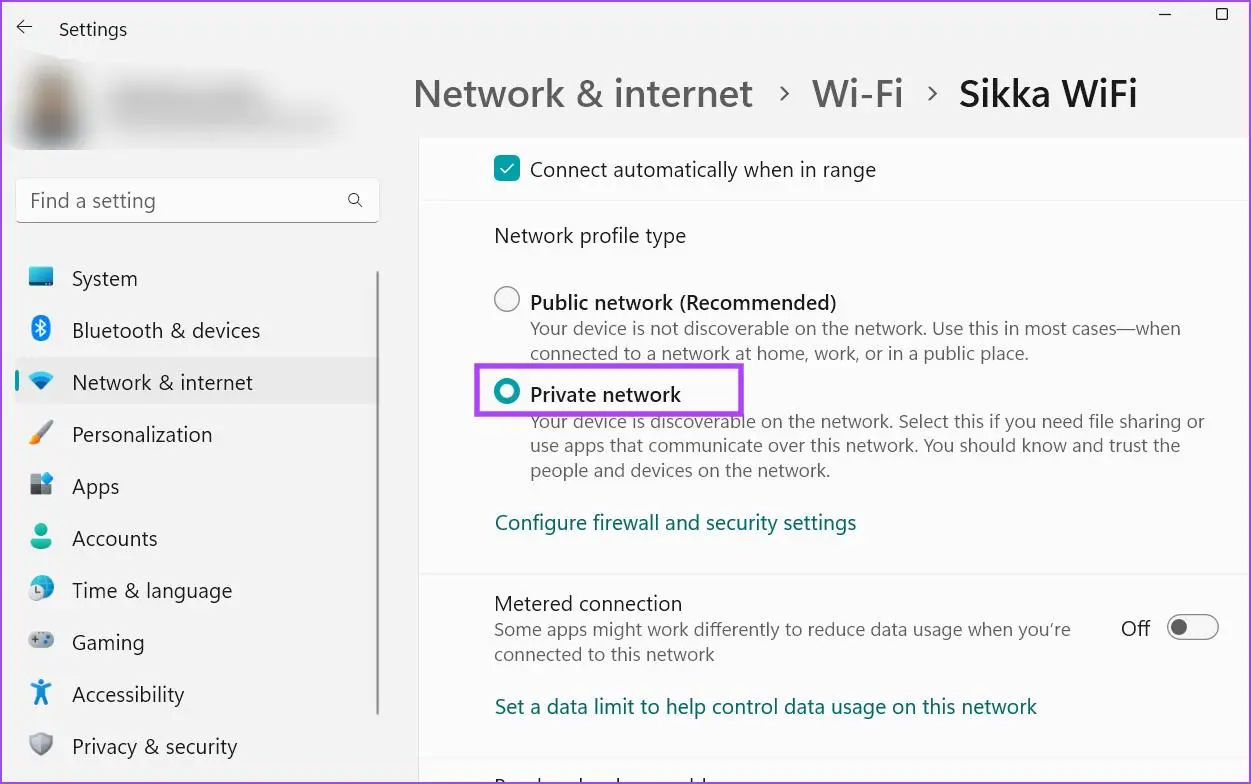Select Time & language clock icon
The image size is (1251, 784).
[x=41, y=589]
